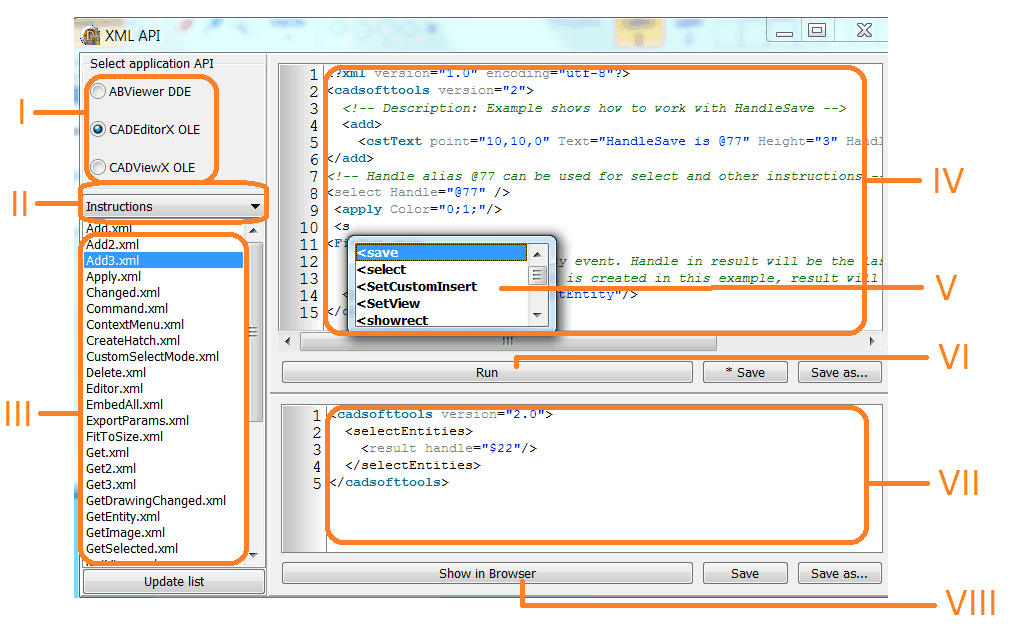The width and height of the screenshot is (1013, 635).
Task: Choose <save in the autocomplete popup
Action: point(441,253)
